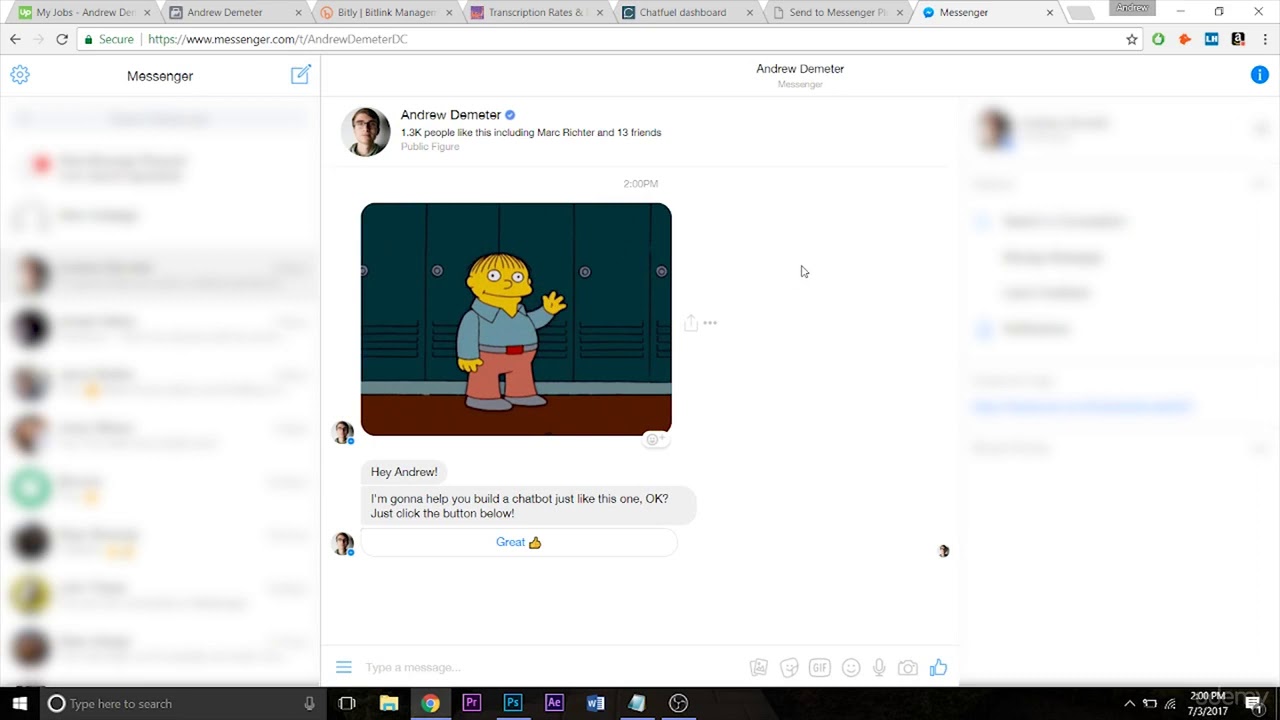Close the Messenger browser tab
The image size is (1280, 720).
coord(1049,13)
